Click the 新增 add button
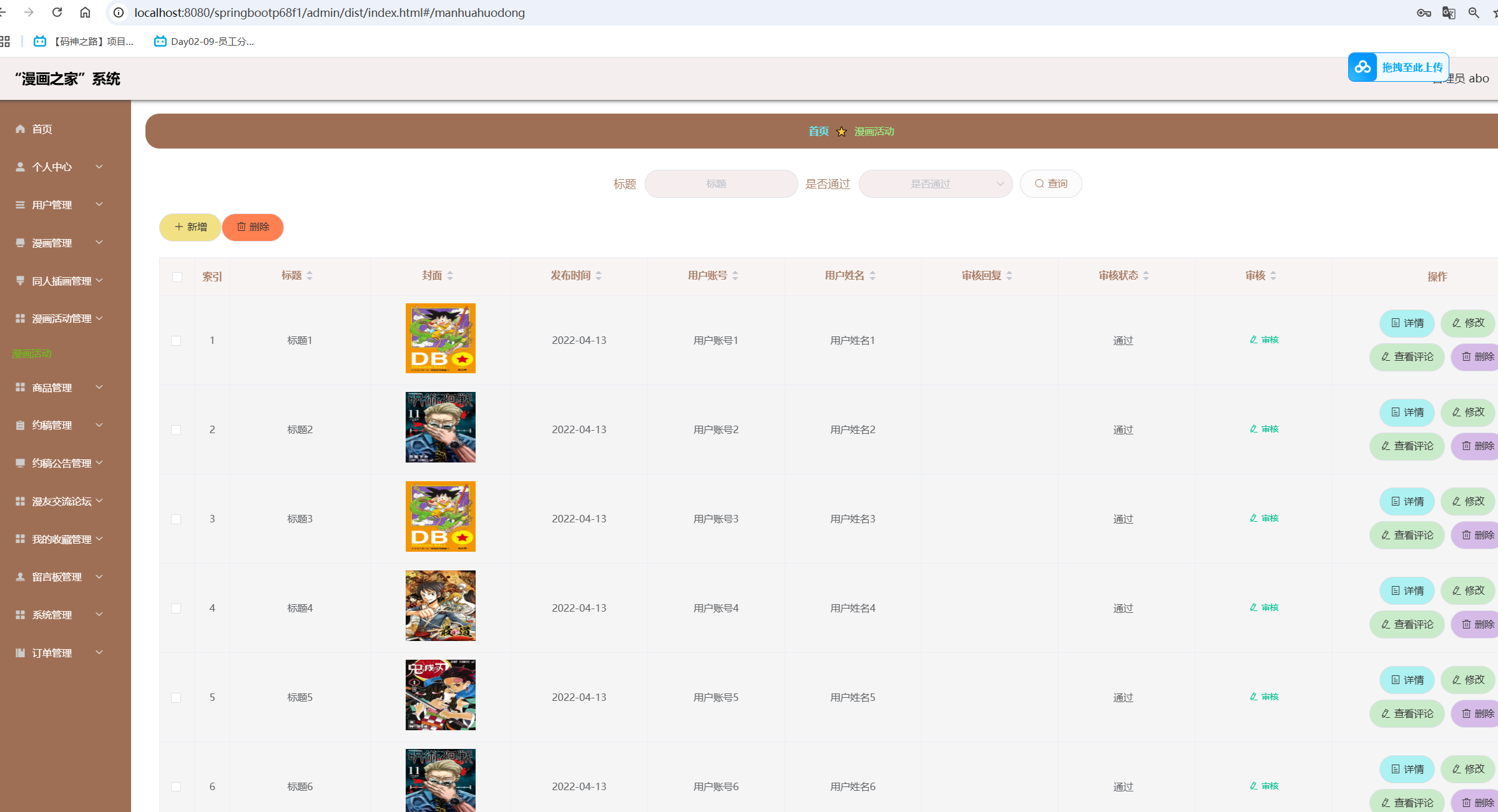 pyautogui.click(x=190, y=227)
